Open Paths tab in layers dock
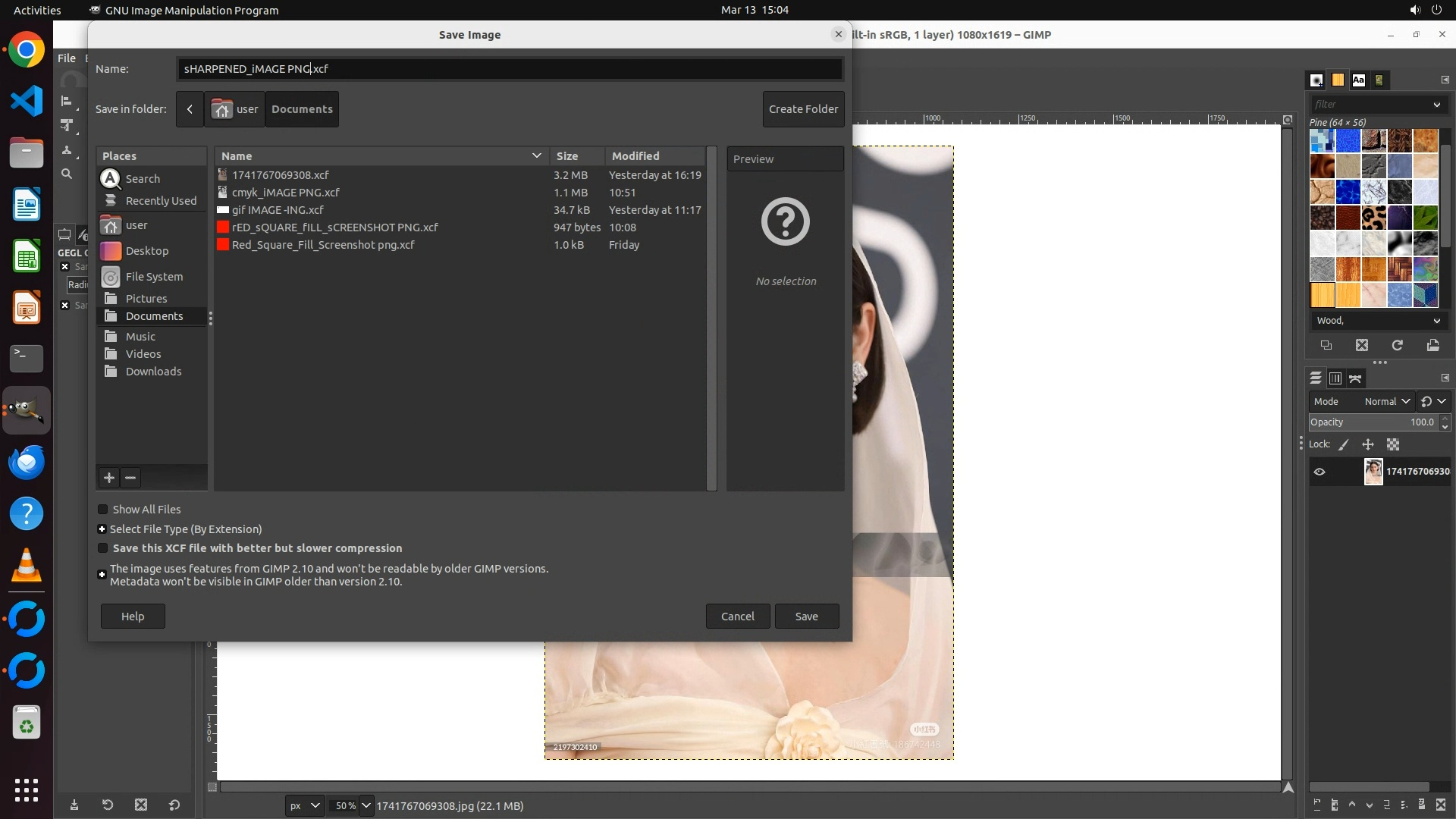Viewport: 1456px width, 819px height. 1356,378
